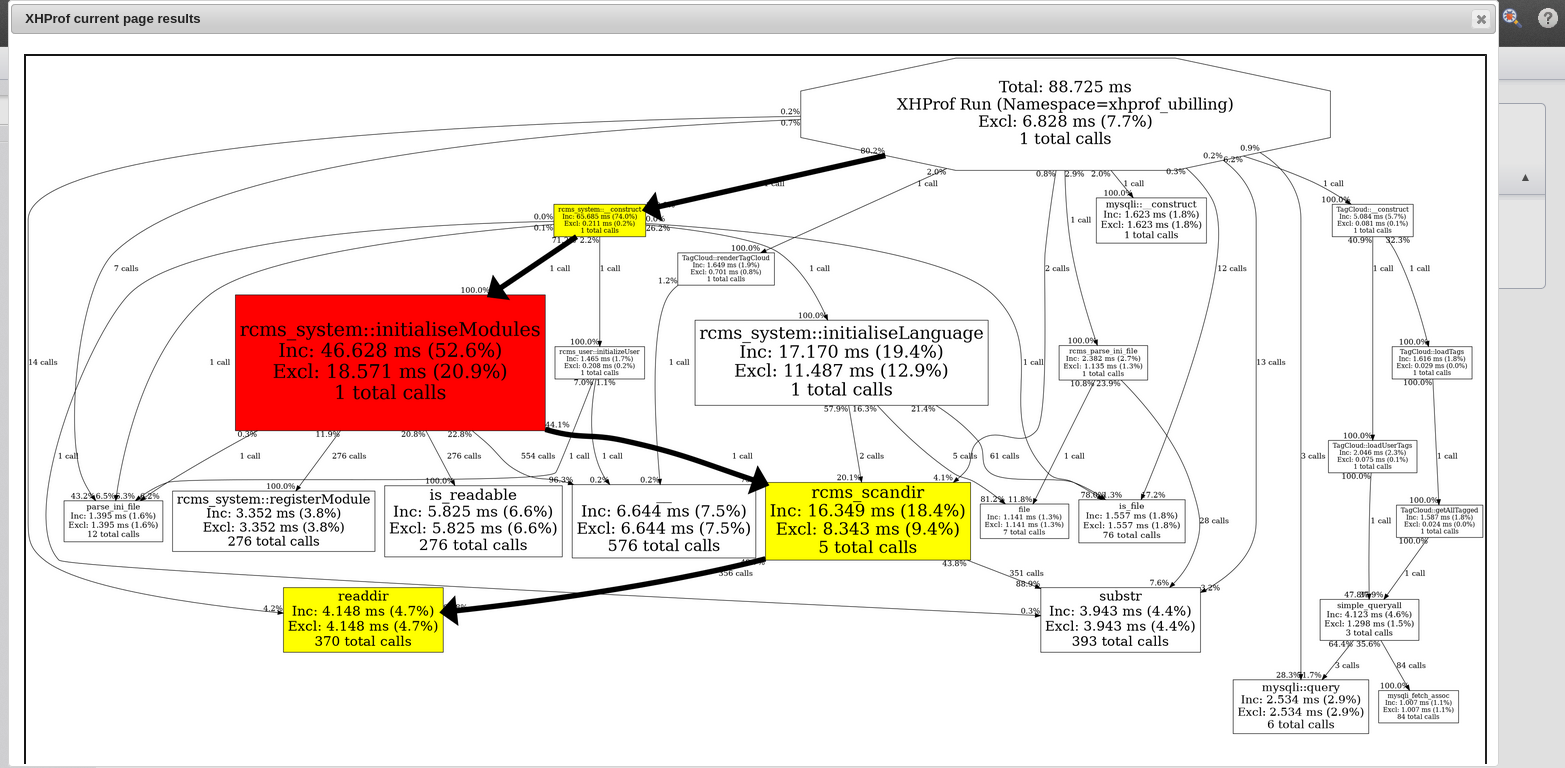1565x768 pixels.
Task: Open the bug magnifier debug icon
Action: (1511, 18)
